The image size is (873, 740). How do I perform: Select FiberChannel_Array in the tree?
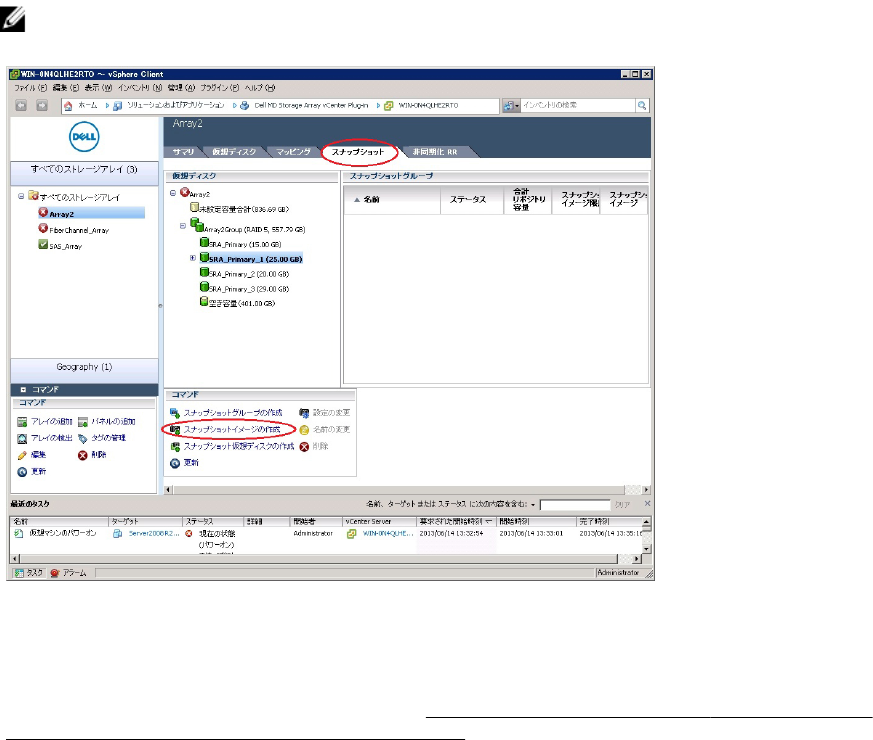(x=79, y=230)
